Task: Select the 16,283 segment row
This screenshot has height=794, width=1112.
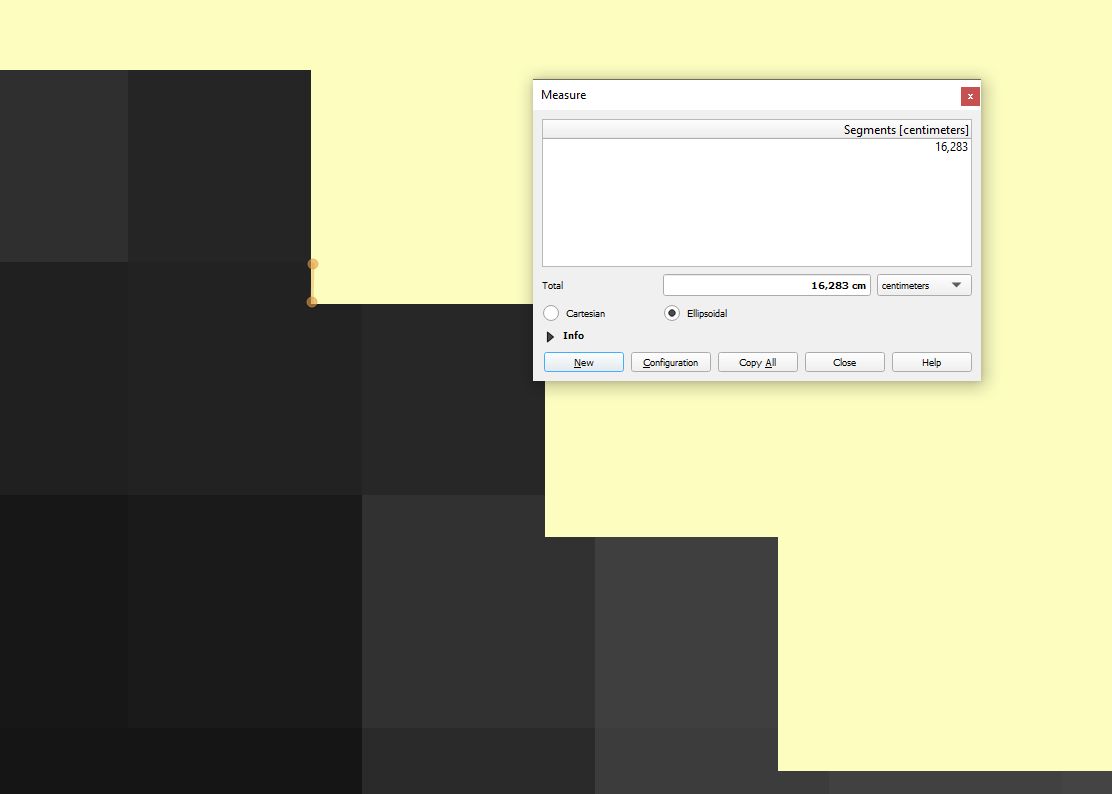Action: [x=757, y=147]
